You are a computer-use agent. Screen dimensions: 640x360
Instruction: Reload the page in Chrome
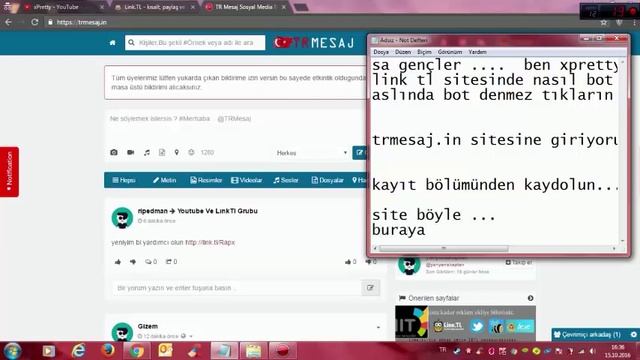pyautogui.click(x=35, y=22)
